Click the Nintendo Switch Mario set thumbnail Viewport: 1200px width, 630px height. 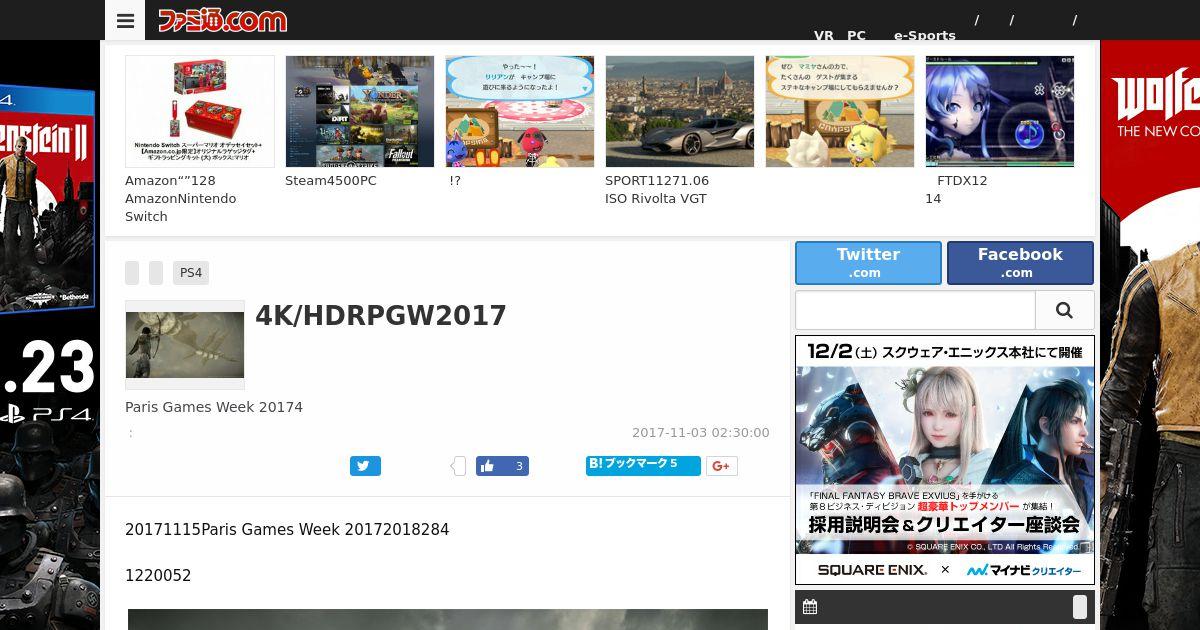pos(200,111)
